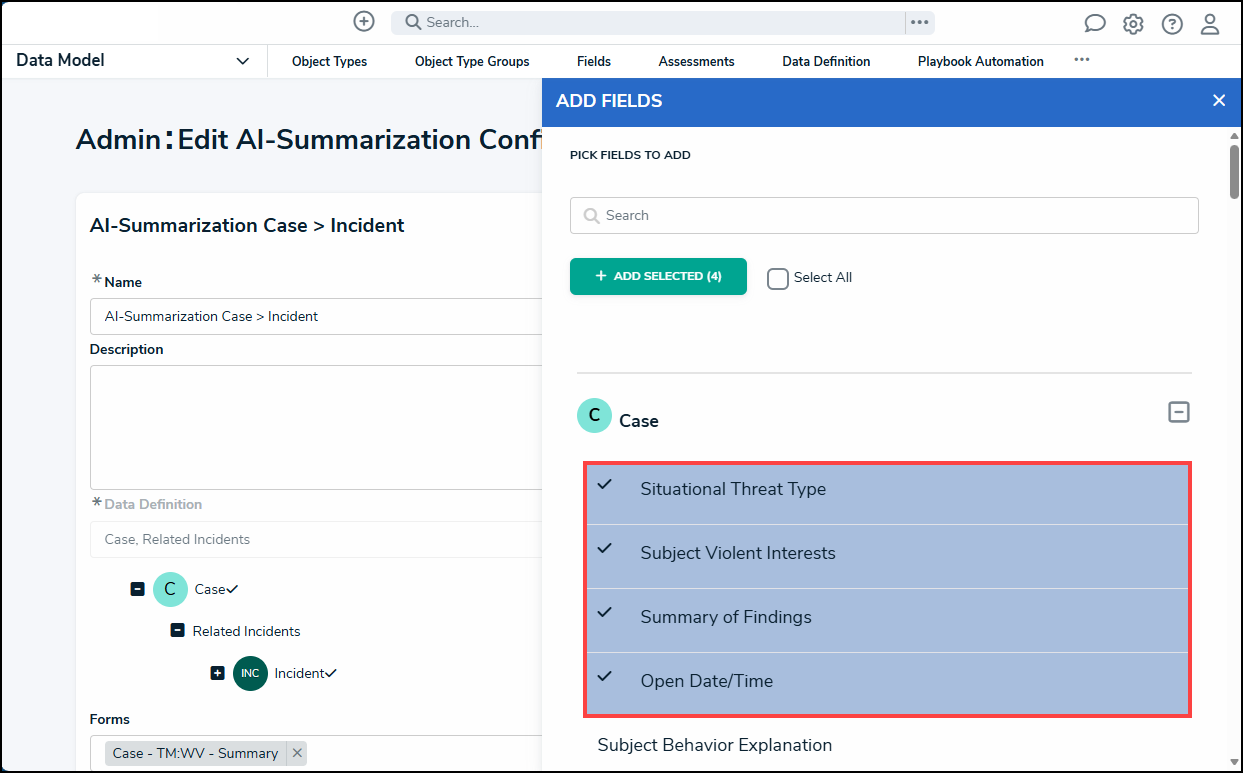Screen dimensions: 1243x773
Task: Click the INC Incident circle icon
Action: [250, 673]
